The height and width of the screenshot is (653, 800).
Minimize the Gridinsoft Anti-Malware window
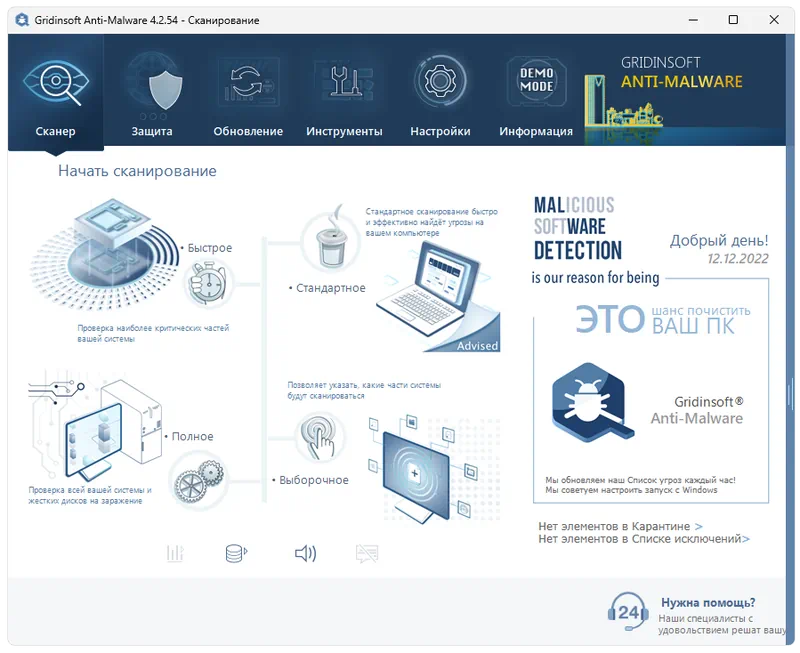tap(693, 20)
